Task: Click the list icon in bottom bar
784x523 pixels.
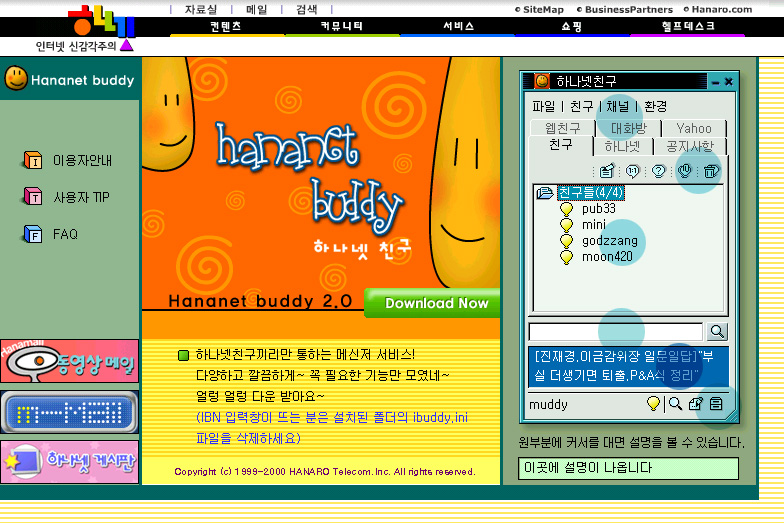Action: point(716,404)
